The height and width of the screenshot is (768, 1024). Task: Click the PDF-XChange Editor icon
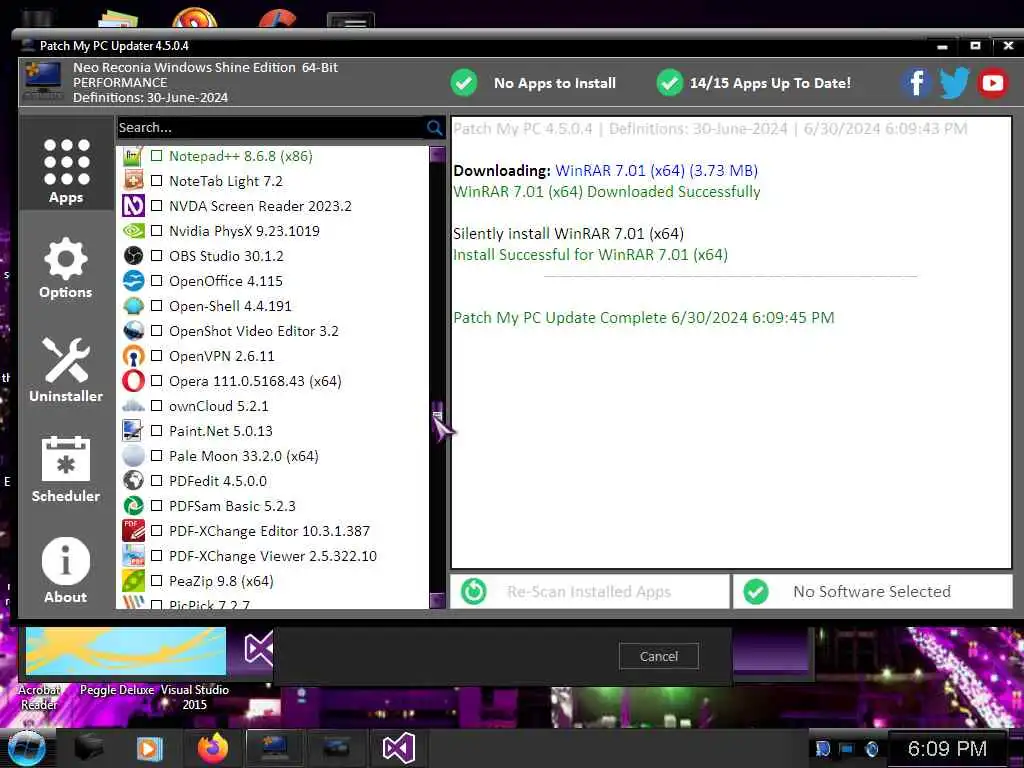click(133, 530)
